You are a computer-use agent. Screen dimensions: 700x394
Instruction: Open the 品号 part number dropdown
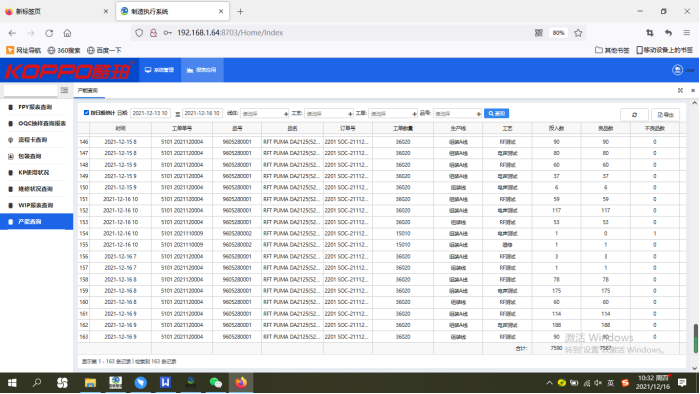tap(457, 114)
